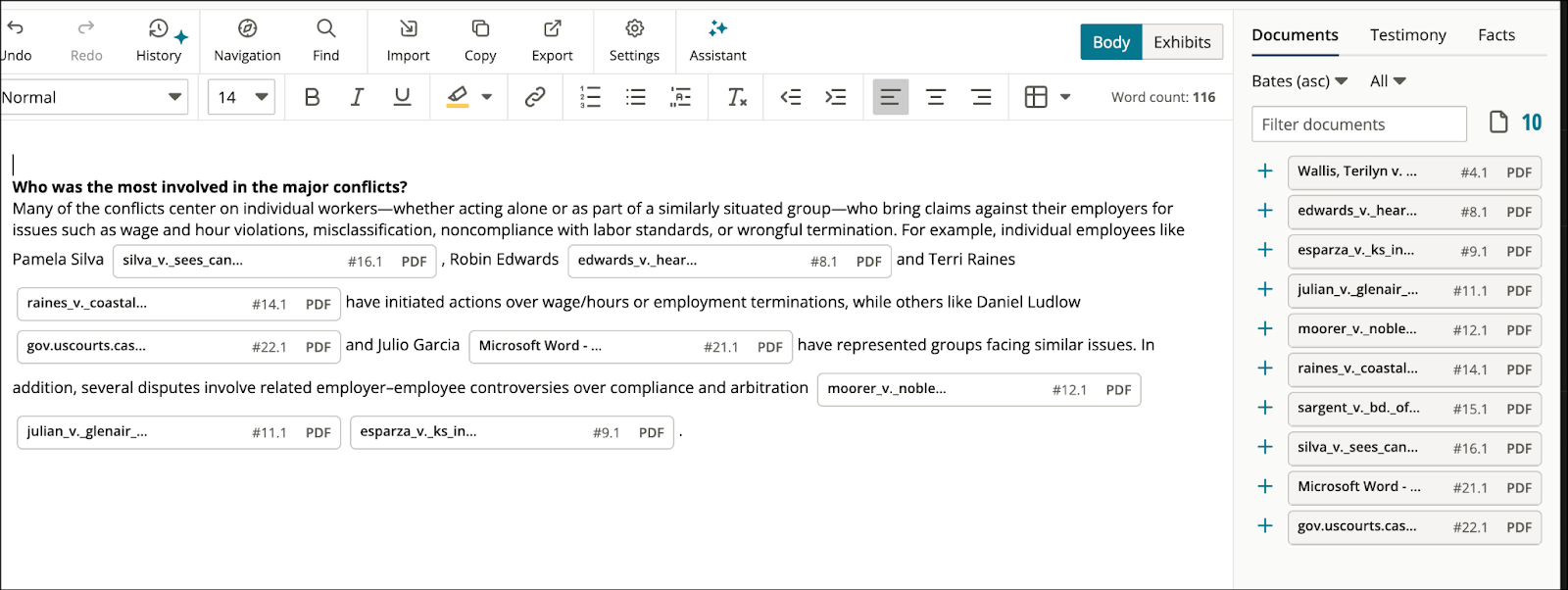The height and width of the screenshot is (590, 1568).
Task: Open the Settings gear
Action: coord(635,41)
